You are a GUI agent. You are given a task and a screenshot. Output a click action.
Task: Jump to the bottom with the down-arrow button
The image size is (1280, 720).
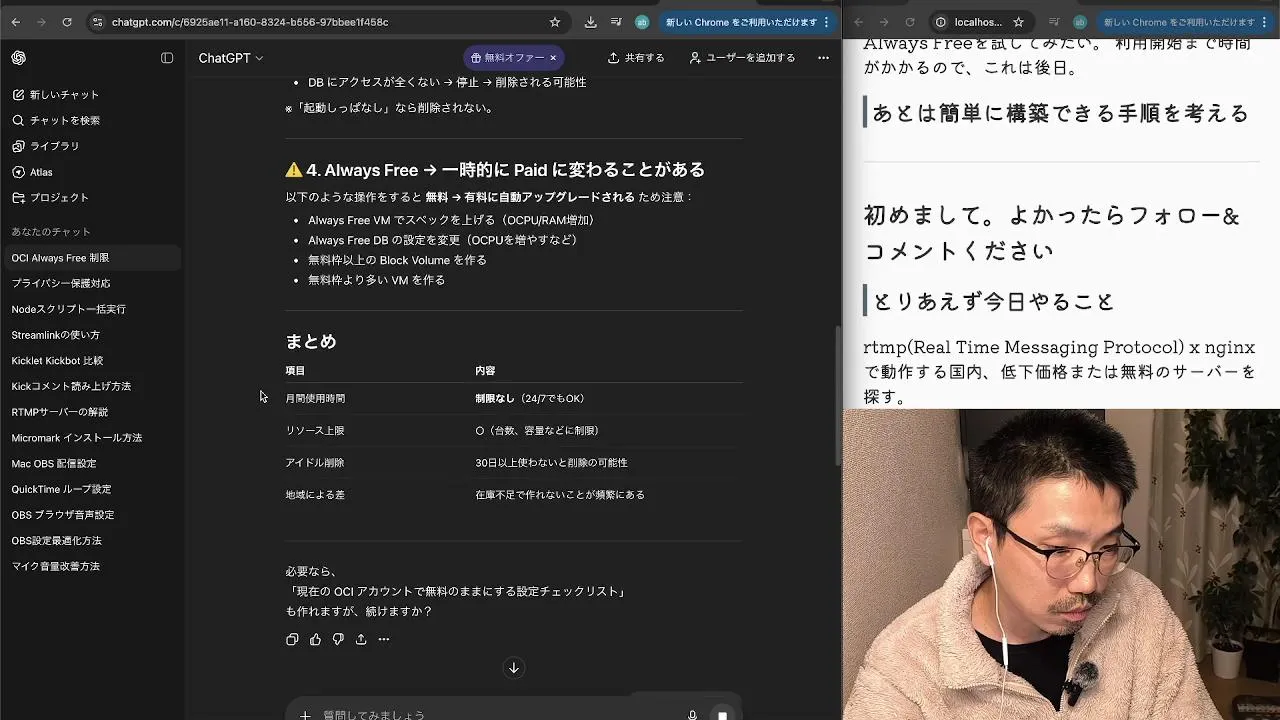[x=513, y=668]
